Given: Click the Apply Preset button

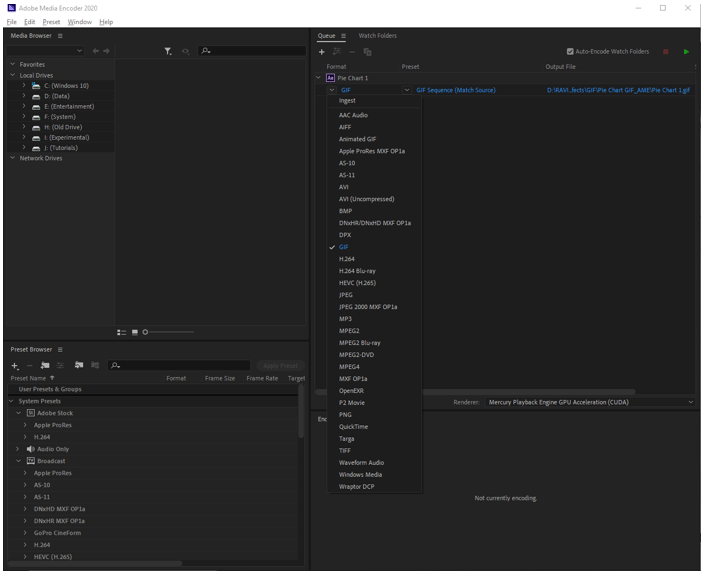Looking at the screenshot, I should coord(281,366).
